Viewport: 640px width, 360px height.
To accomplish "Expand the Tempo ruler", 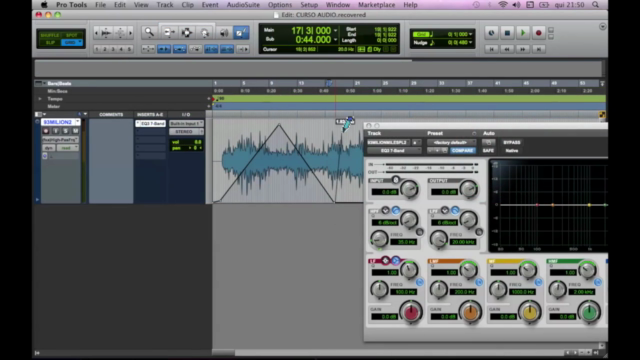I will tap(40, 99).
